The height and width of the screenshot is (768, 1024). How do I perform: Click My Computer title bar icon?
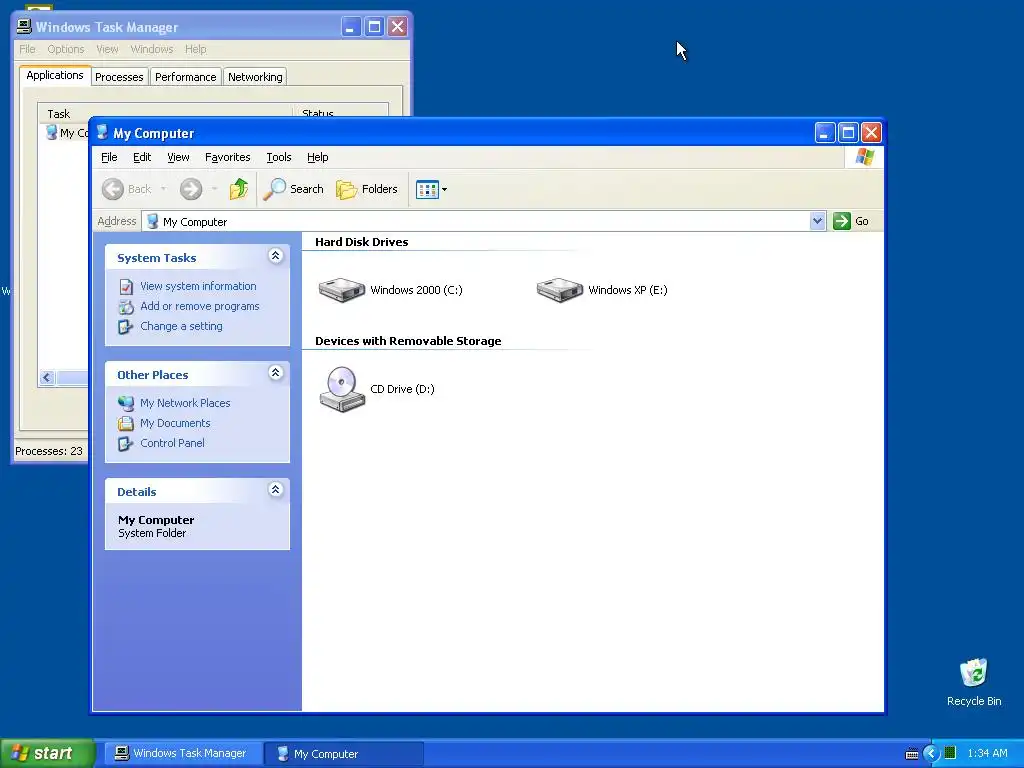102,133
